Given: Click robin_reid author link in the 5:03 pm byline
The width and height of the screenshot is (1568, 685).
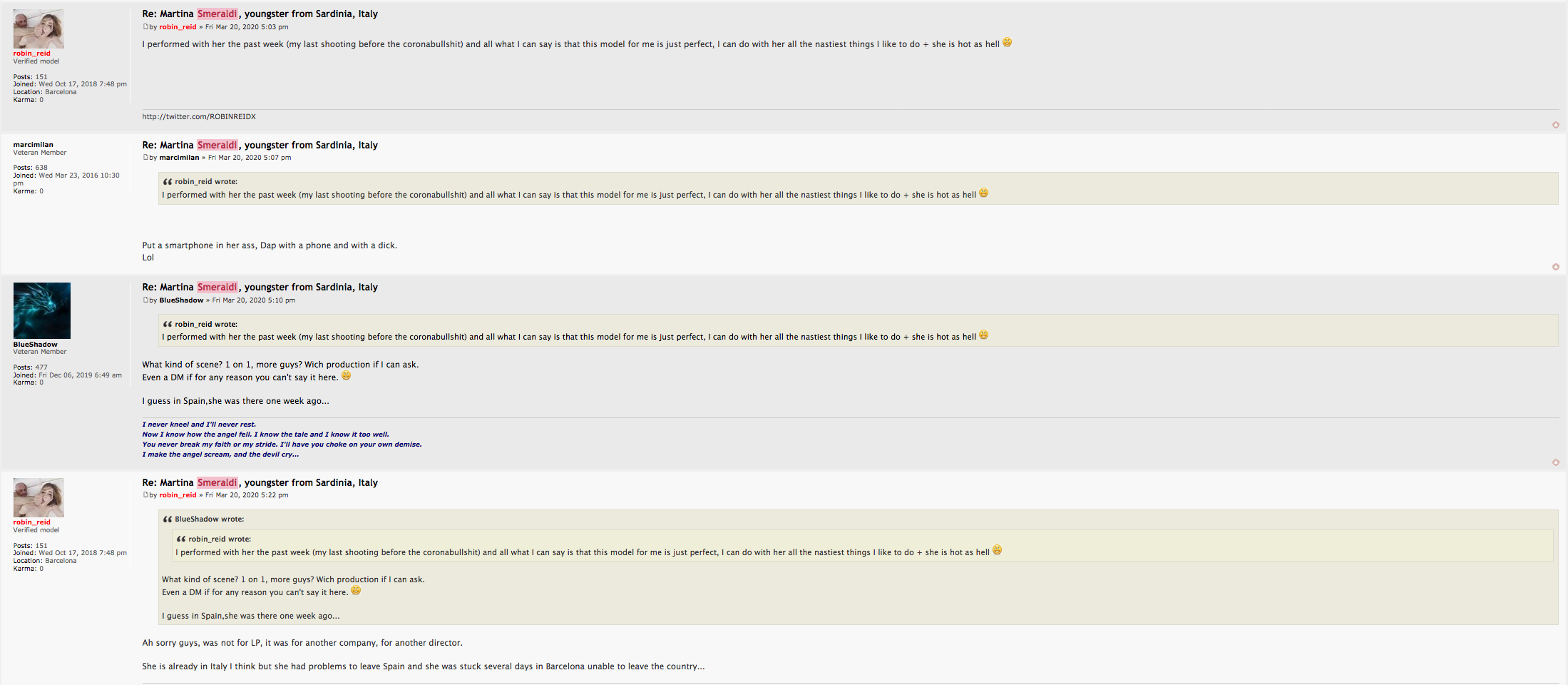Looking at the screenshot, I should coord(178,27).
